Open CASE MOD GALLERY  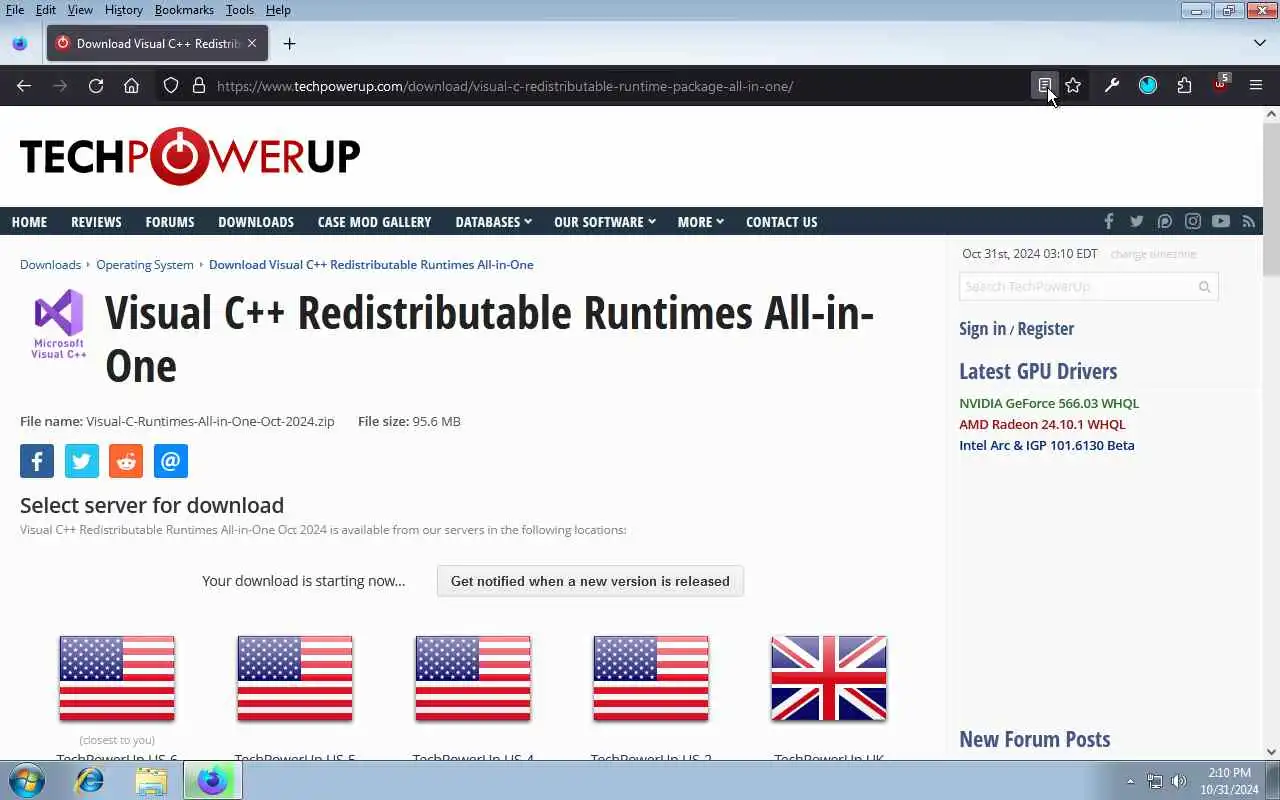pos(374,222)
